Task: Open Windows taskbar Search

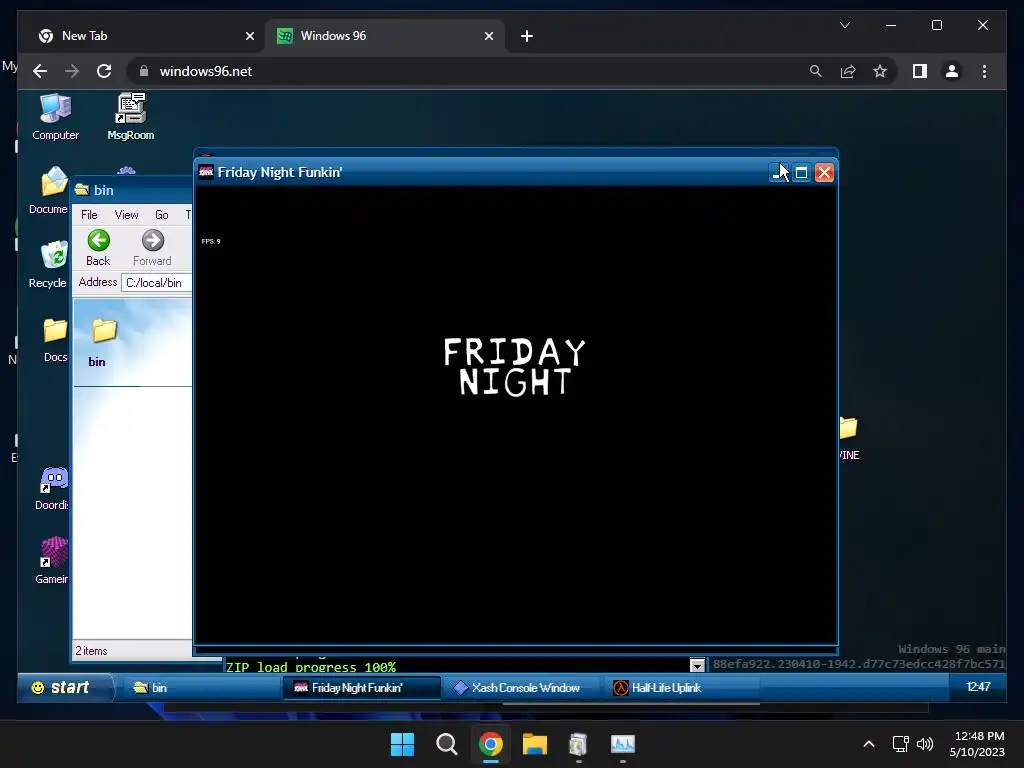Action: pos(447,744)
